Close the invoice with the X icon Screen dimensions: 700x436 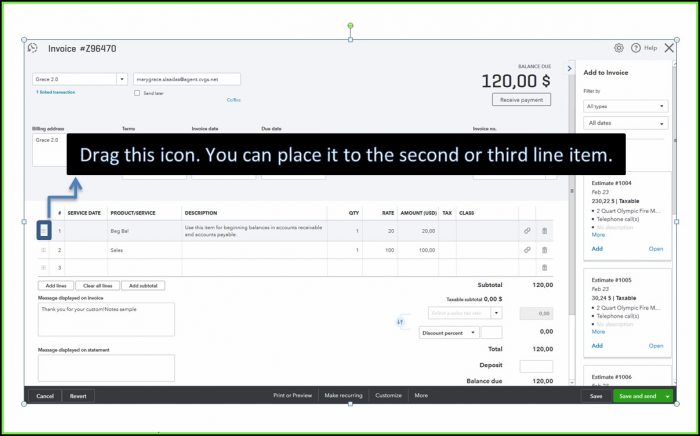point(669,48)
